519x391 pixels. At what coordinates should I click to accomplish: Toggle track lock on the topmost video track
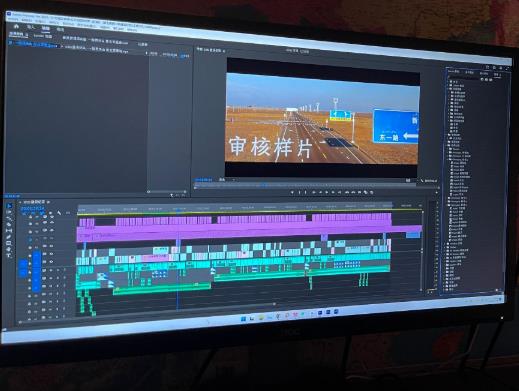click(x=30, y=217)
